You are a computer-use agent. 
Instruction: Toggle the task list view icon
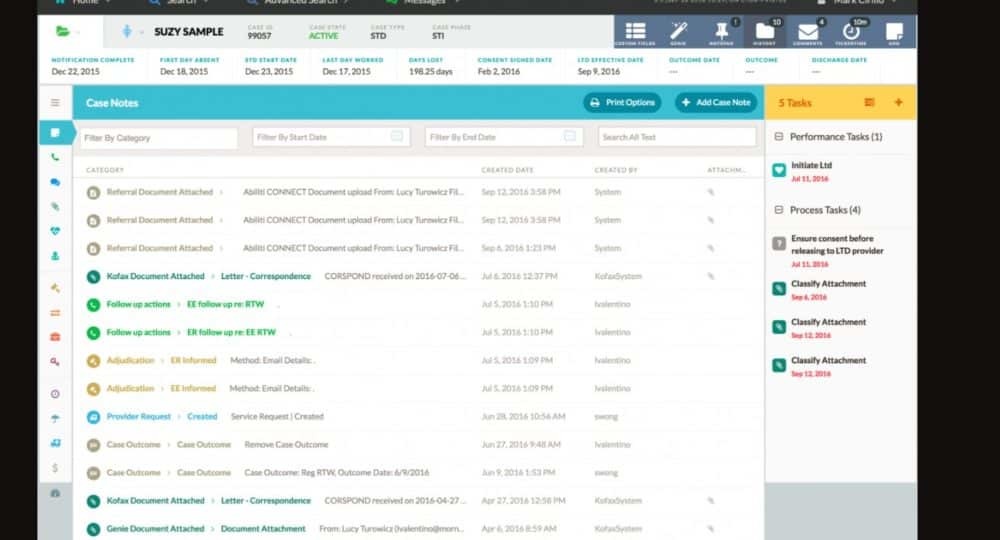870,102
